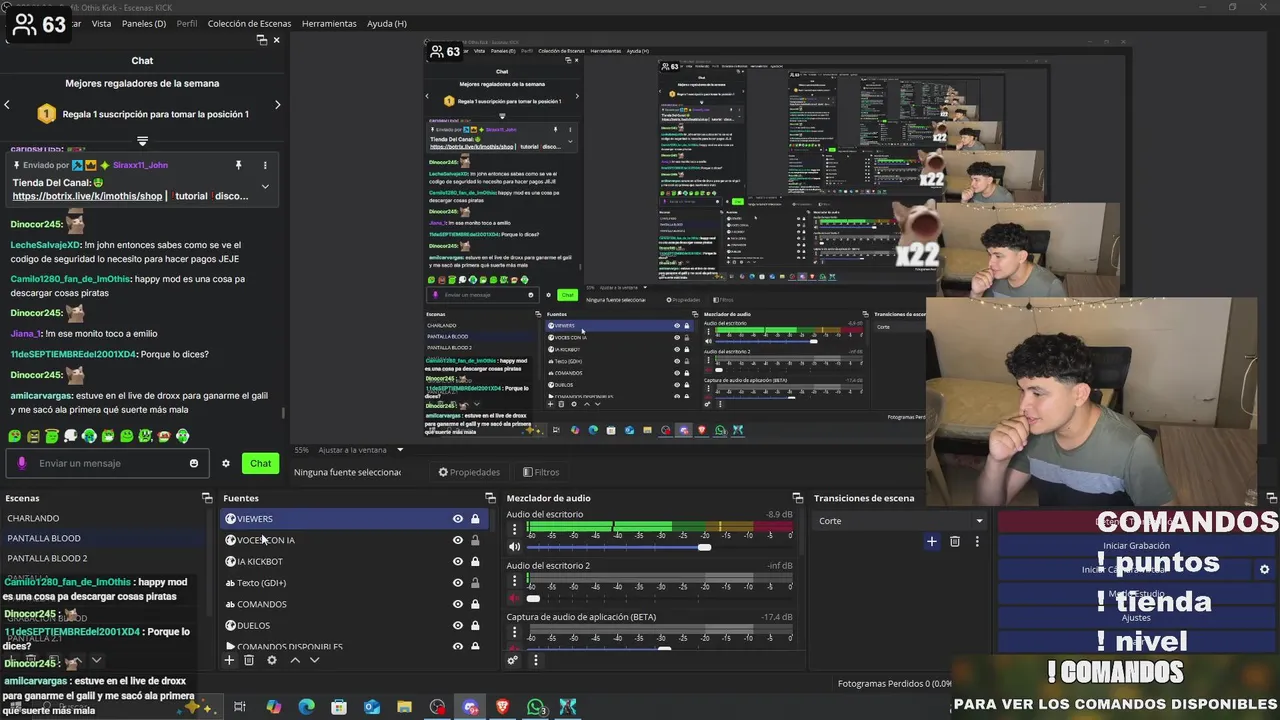Viewport: 1280px width, 720px height.
Task: Go to the previous top gifters slide arrow
Action: coord(7,104)
